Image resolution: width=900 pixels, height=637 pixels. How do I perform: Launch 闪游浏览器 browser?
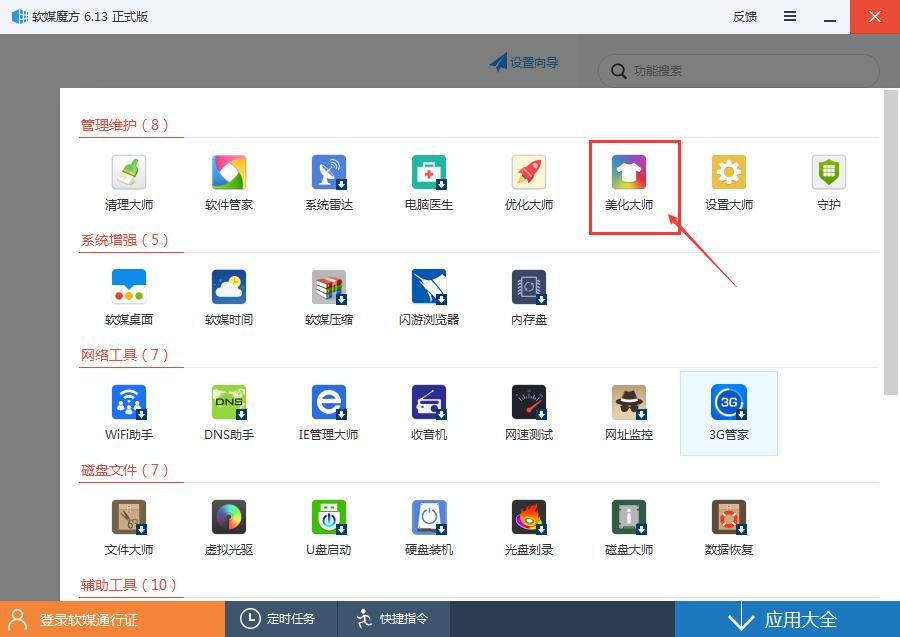[429, 297]
